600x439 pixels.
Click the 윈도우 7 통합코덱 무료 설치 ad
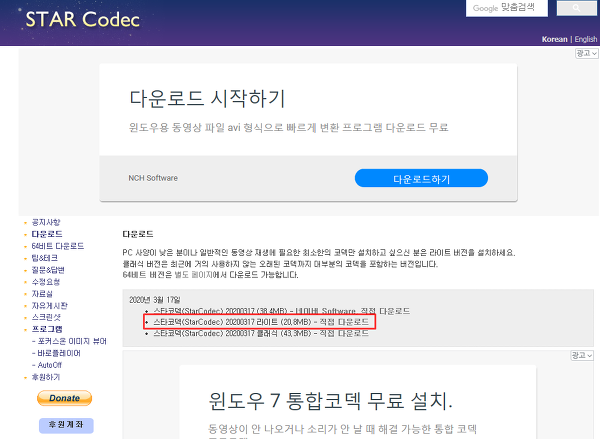330,401
